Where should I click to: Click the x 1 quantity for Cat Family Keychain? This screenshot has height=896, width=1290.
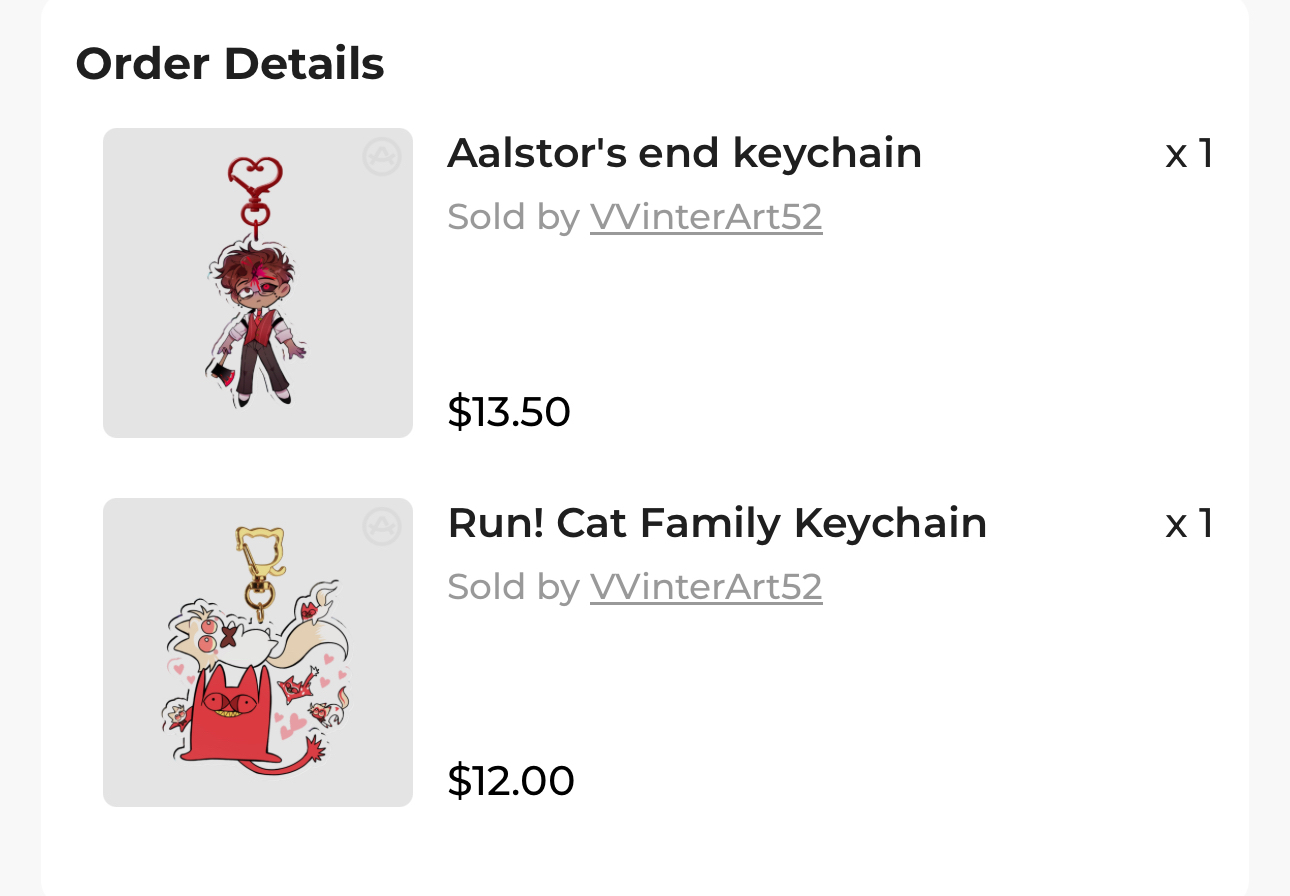1189,524
